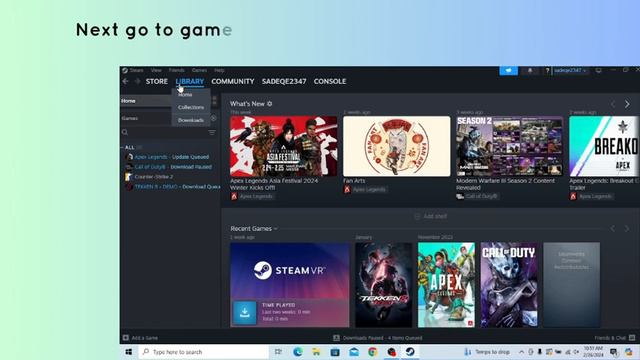Choose Home from the Library dropdown
Image resolution: width=640 pixels, height=360 pixels.
[185, 94]
